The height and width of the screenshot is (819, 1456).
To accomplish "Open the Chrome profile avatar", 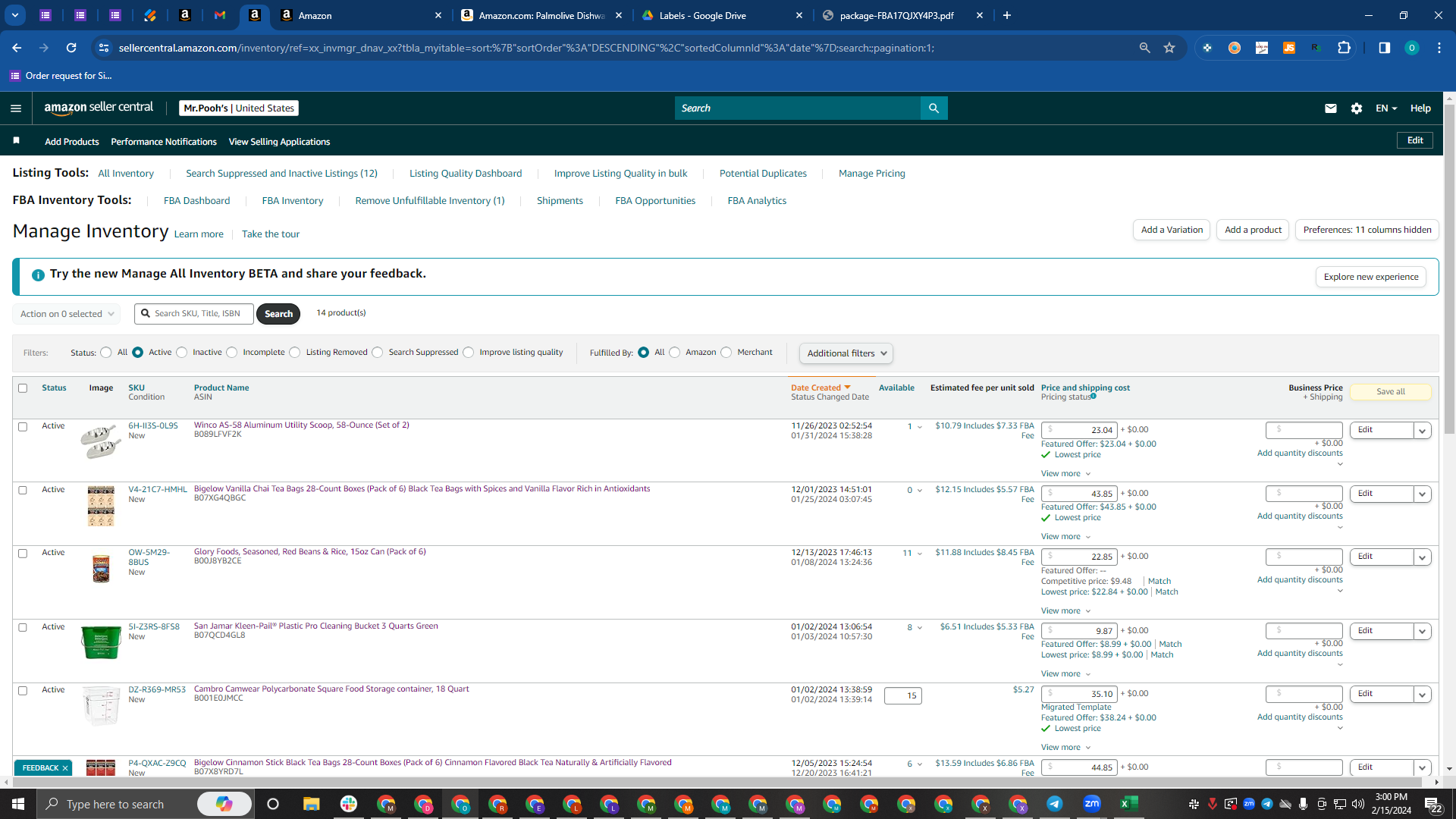I will pyautogui.click(x=1411, y=48).
